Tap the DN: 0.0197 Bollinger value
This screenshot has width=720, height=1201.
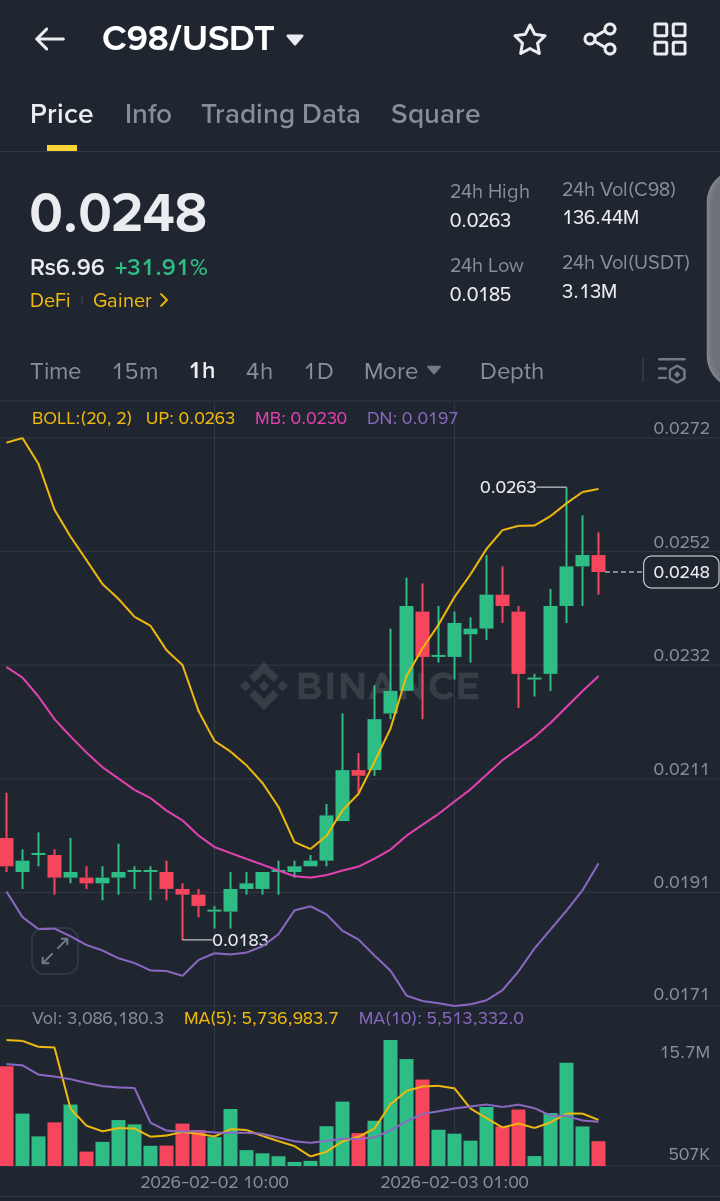click(x=412, y=418)
